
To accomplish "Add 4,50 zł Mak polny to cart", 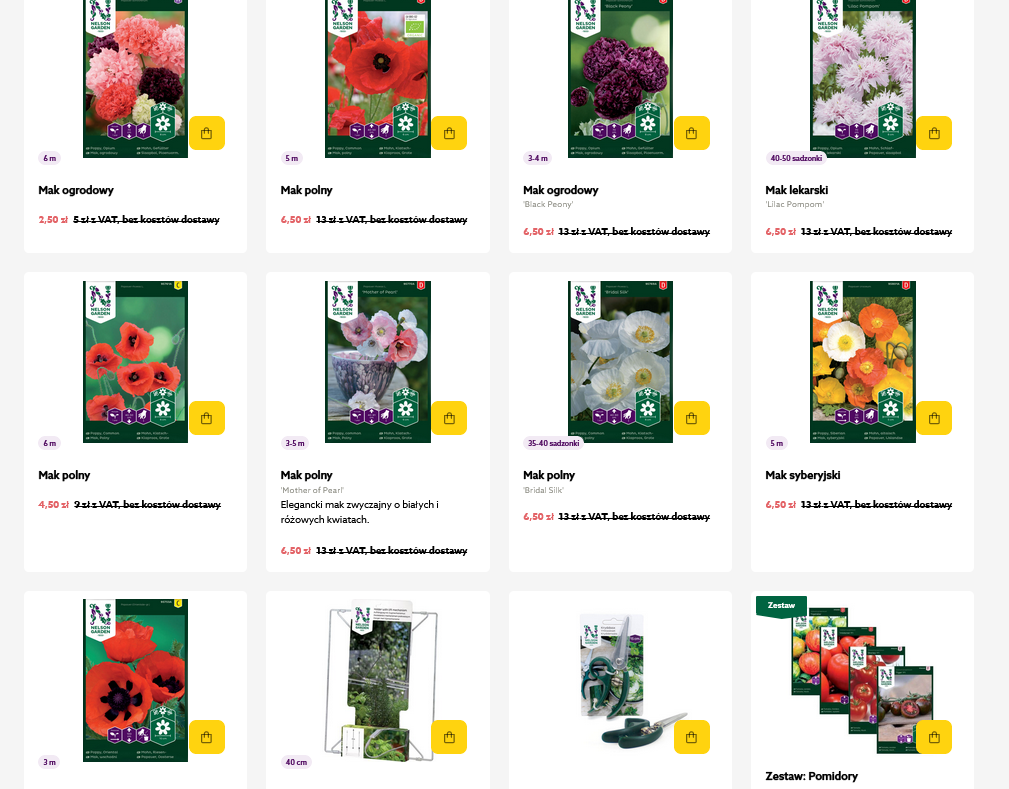I will 207,418.
